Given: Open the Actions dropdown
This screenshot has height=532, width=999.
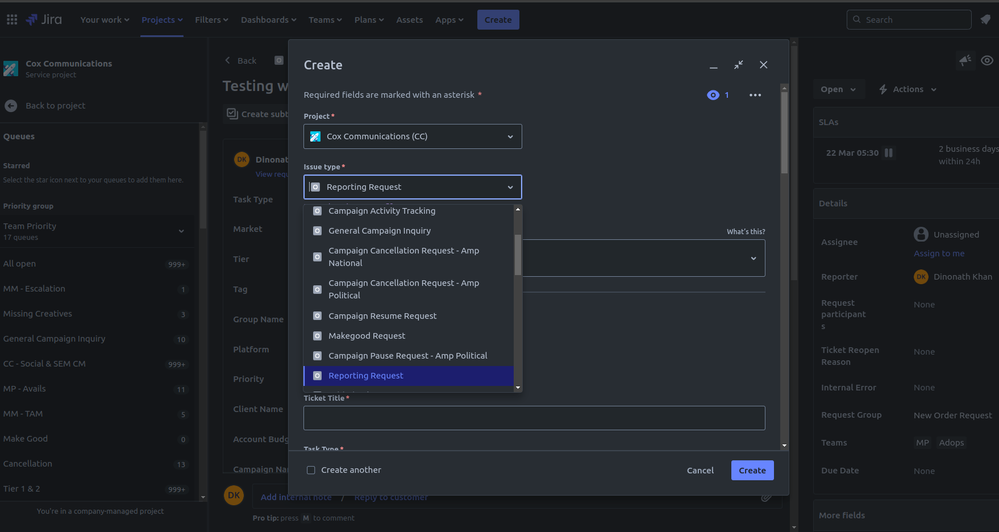Looking at the screenshot, I should pos(908,89).
